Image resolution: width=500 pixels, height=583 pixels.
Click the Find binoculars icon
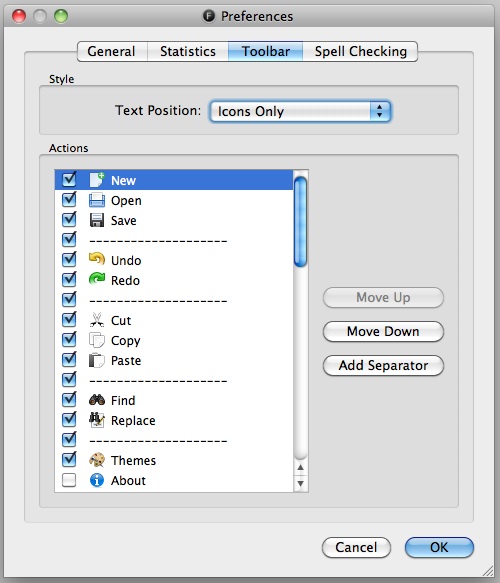point(97,400)
